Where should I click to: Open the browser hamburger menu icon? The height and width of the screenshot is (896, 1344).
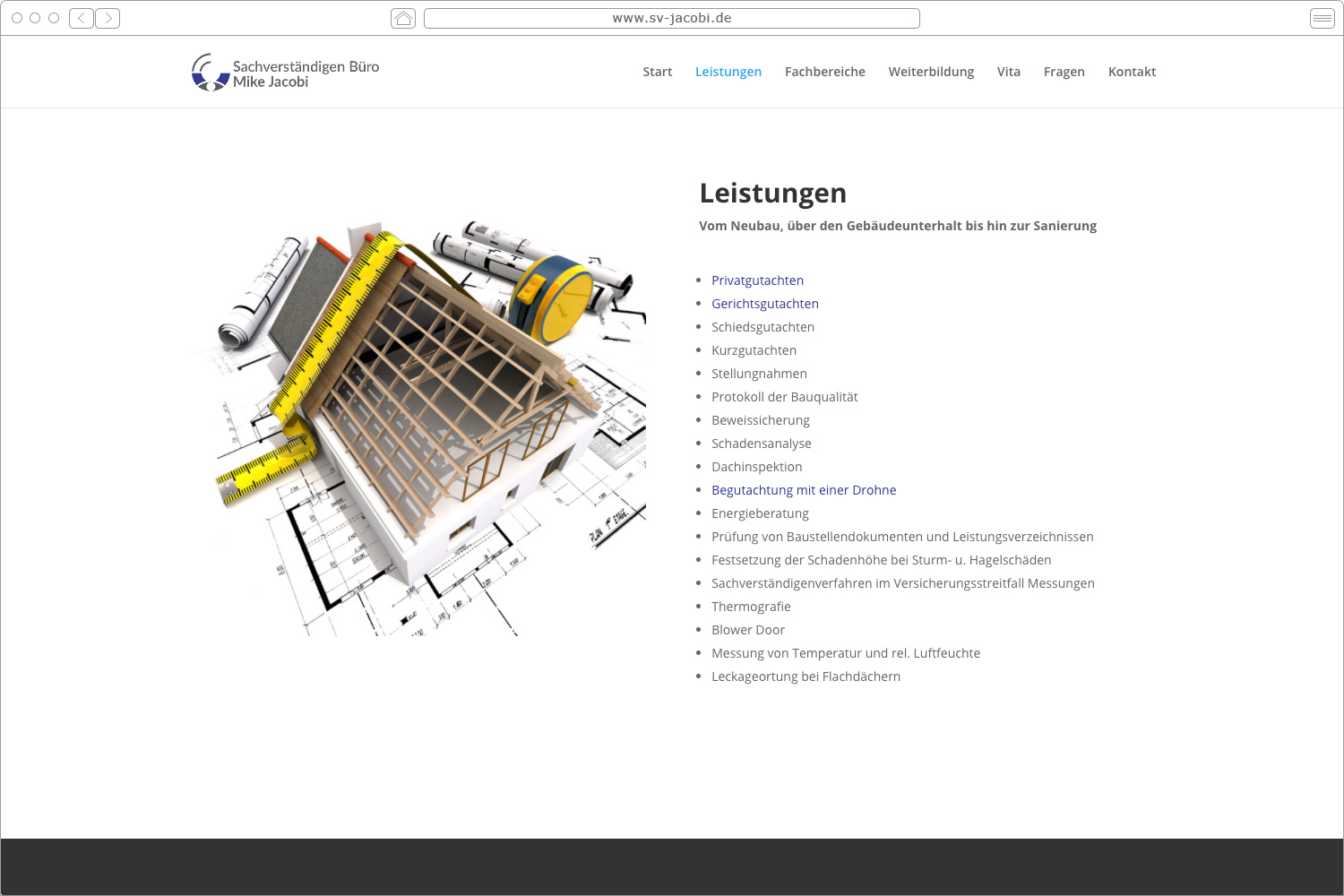[1322, 18]
